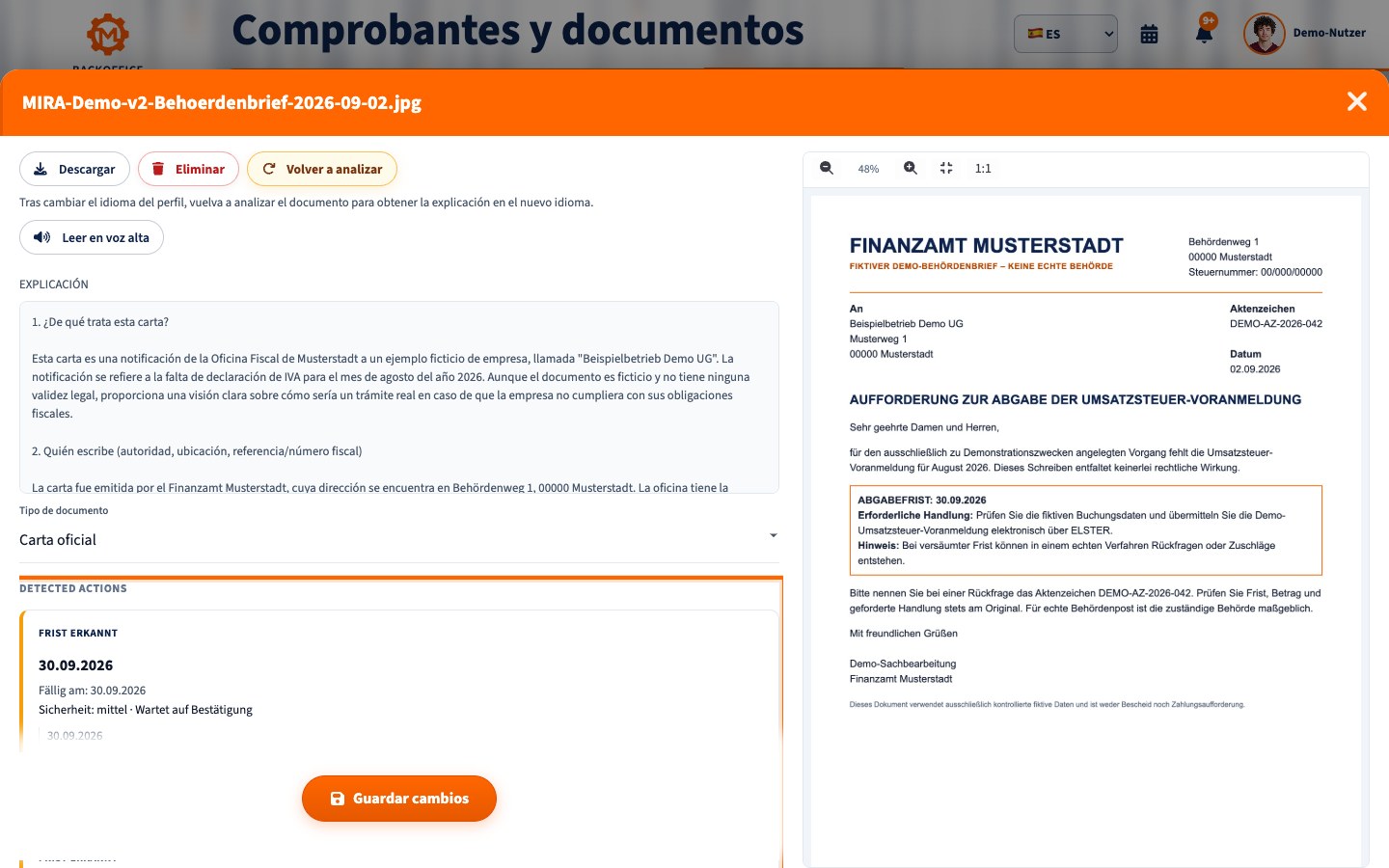The width and height of the screenshot is (1389, 868).
Task: Click the zoom out magnifier icon
Action: [x=827, y=168]
